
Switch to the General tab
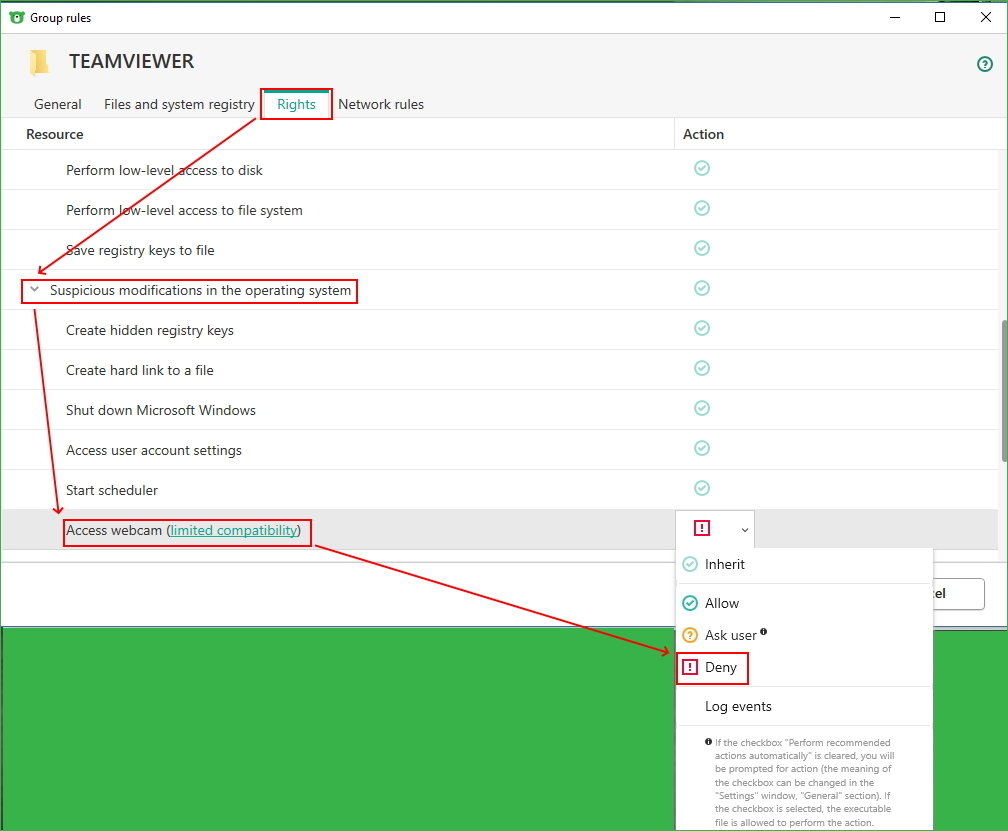tap(58, 104)
